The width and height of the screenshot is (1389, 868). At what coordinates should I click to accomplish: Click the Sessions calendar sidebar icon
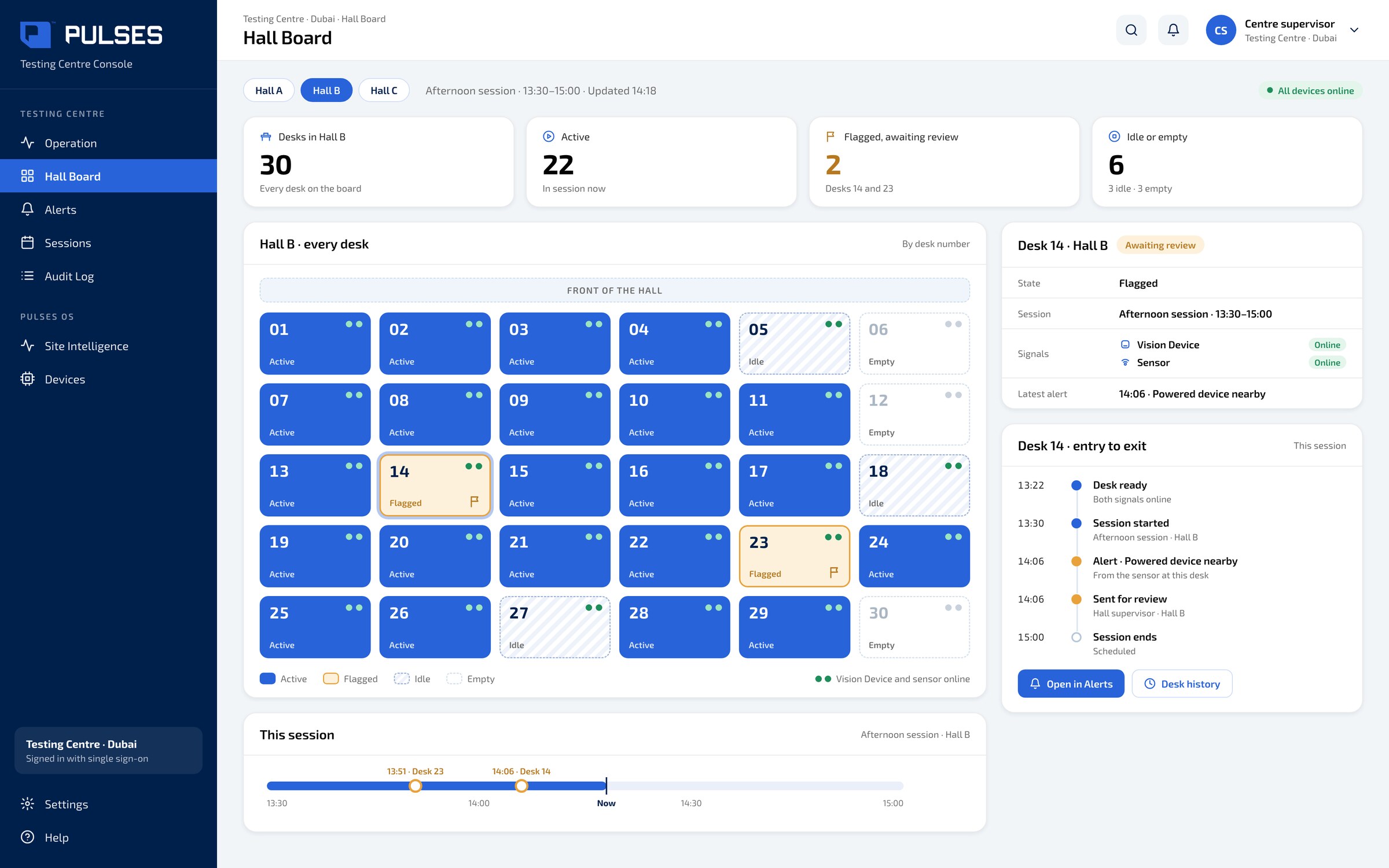pos(27,243)
